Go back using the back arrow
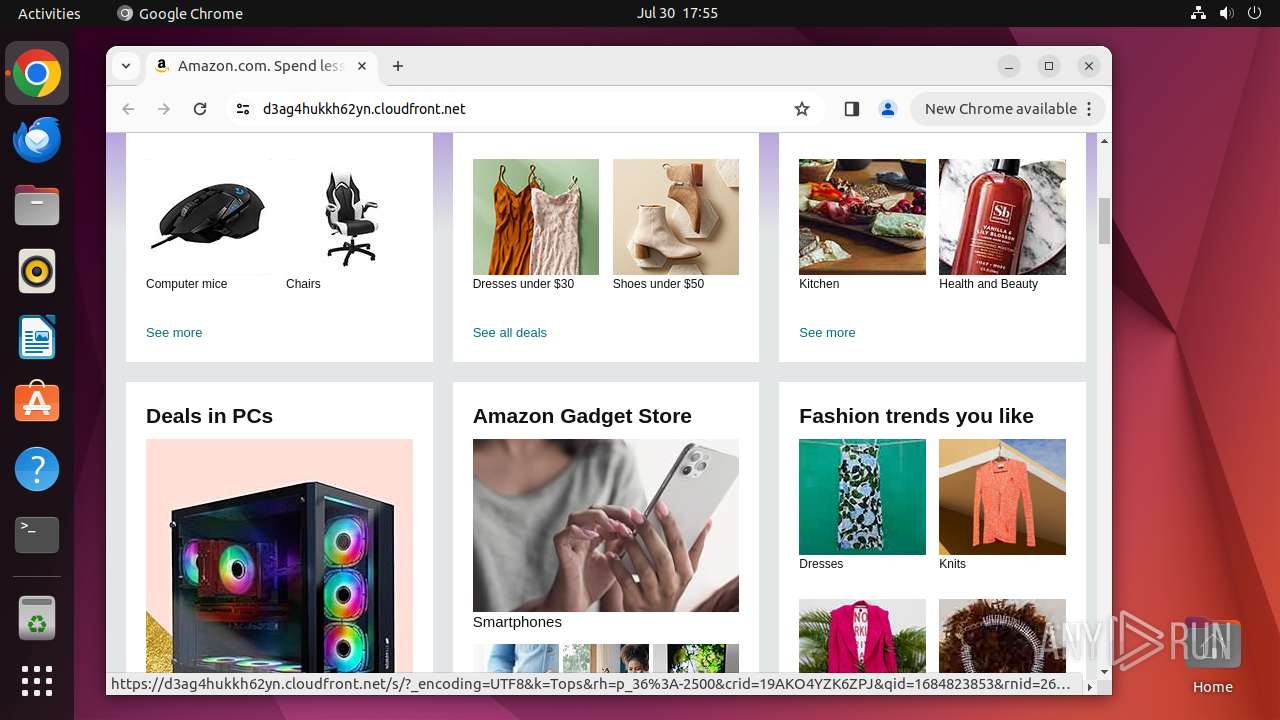This screenshot has height=720, width=1280. (x=128, y=109)
